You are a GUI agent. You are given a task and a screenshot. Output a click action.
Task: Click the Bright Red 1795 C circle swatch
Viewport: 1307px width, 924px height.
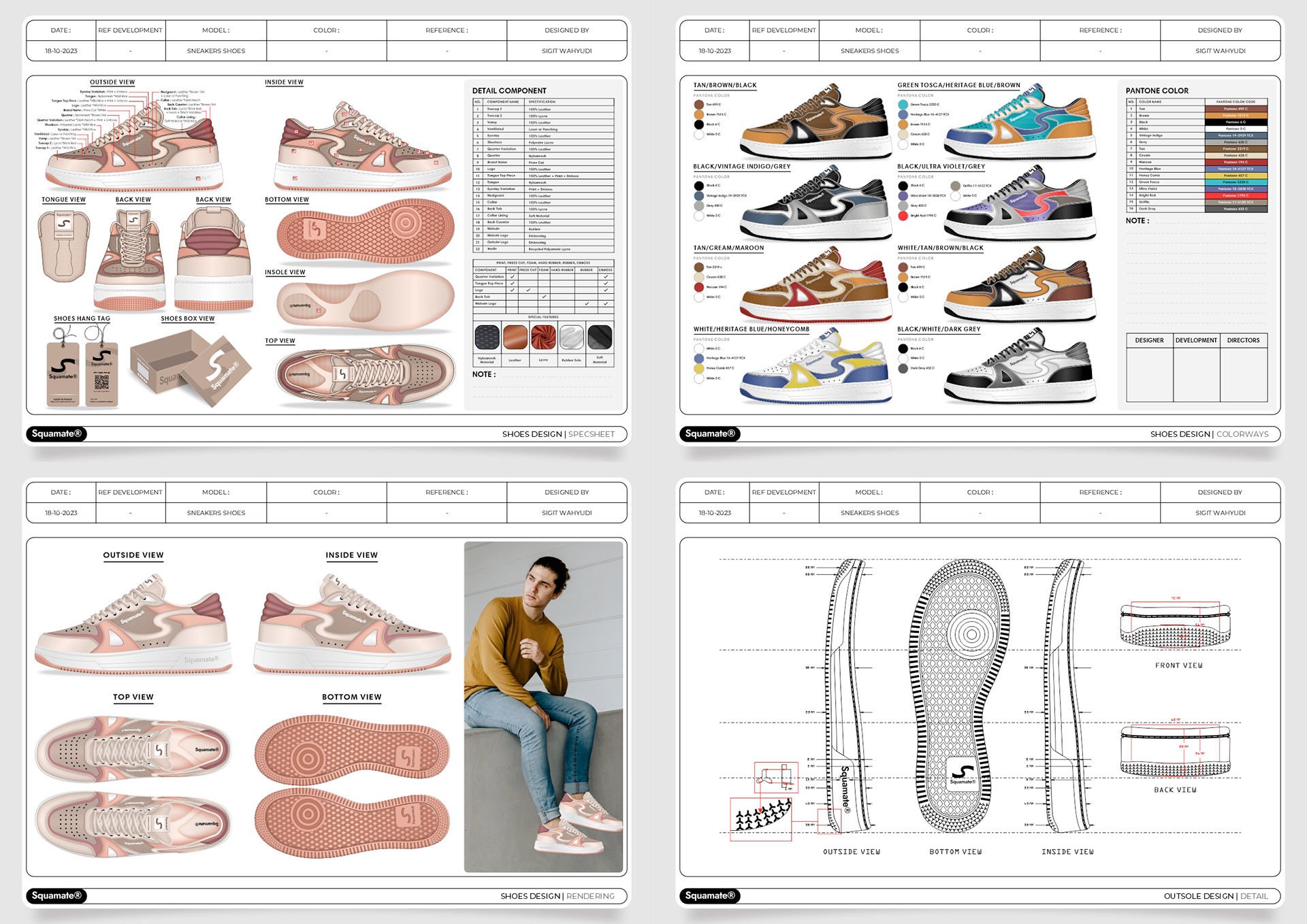(x=903, y=216)
